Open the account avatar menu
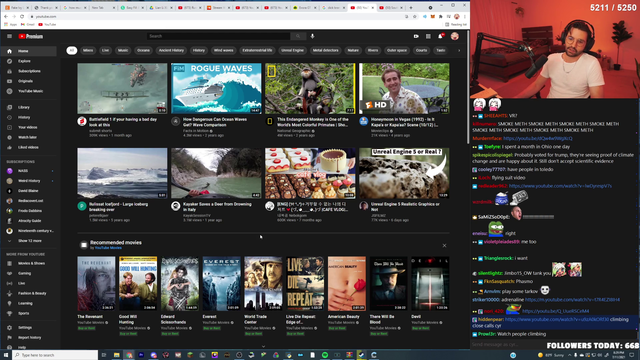640x360 pixels. [x=455, y=36]
